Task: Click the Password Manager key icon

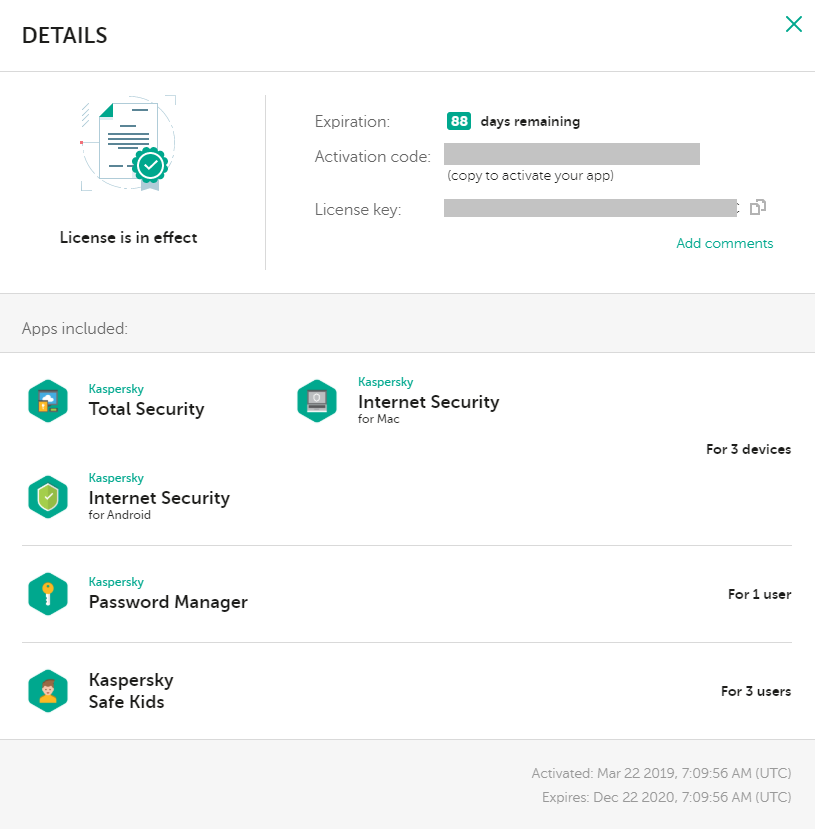Action: [47, 594]
